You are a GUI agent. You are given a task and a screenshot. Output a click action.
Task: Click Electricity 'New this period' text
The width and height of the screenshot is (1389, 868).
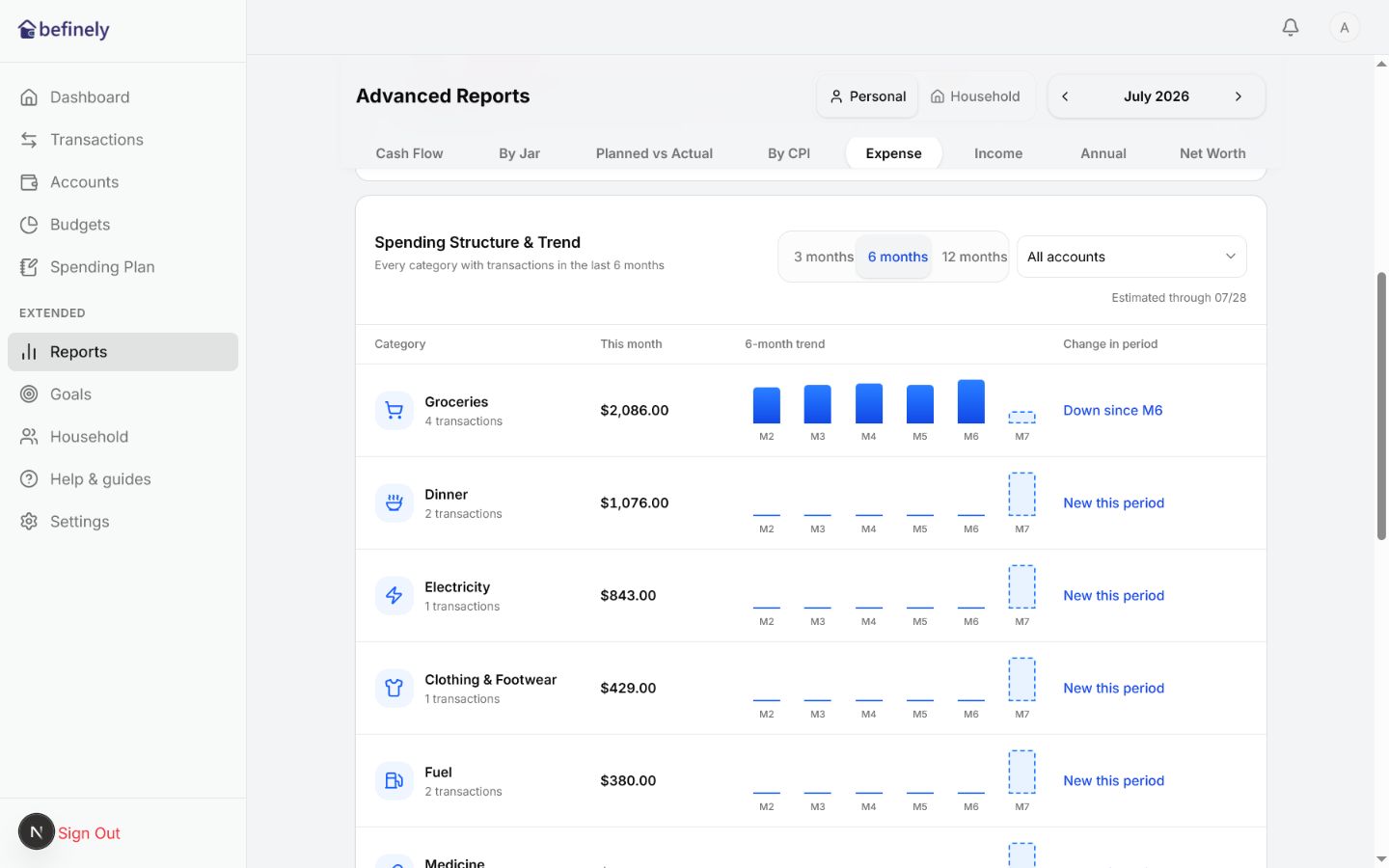pos(1113,596)
